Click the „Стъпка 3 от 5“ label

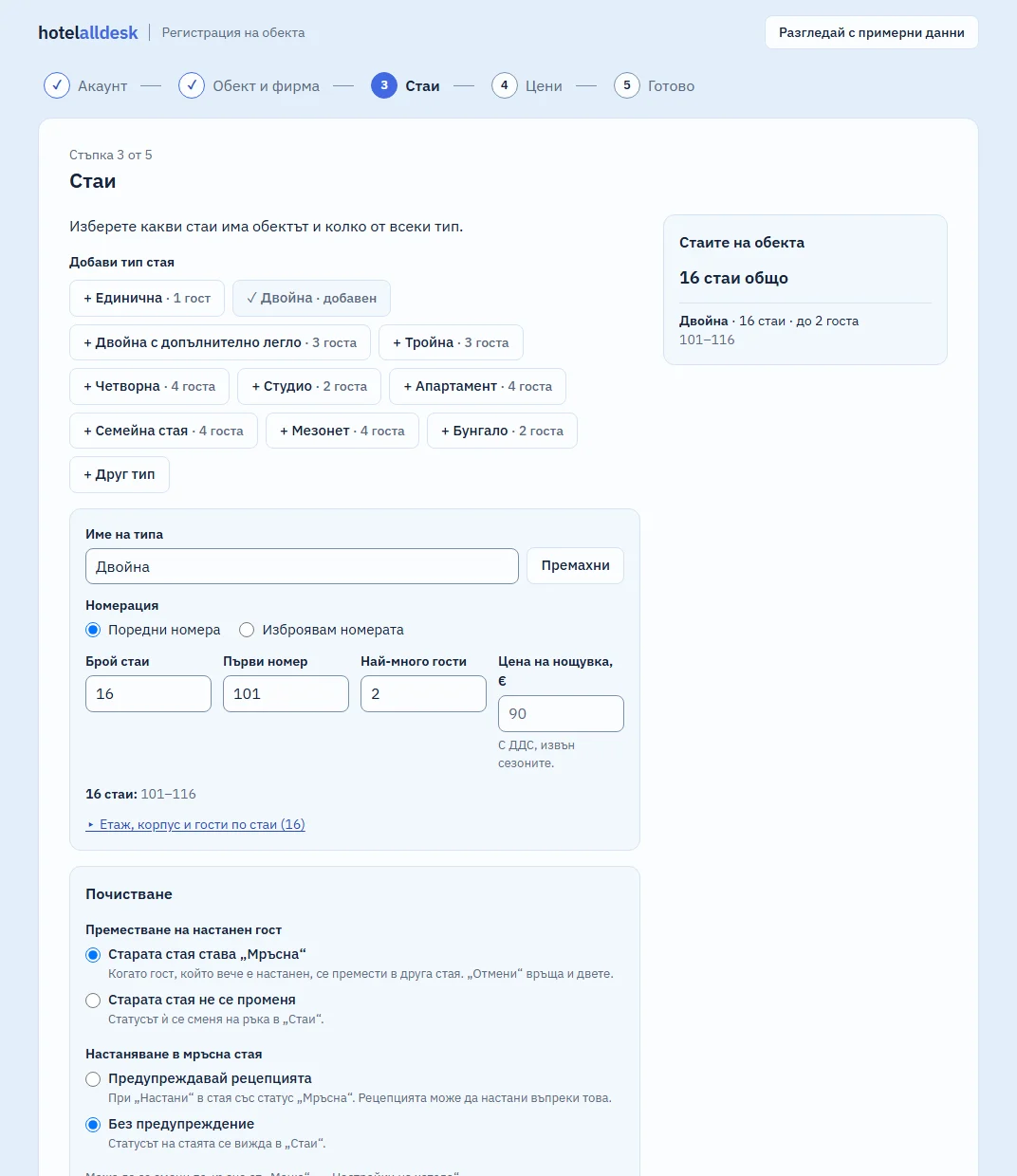(x=111, y=155)
